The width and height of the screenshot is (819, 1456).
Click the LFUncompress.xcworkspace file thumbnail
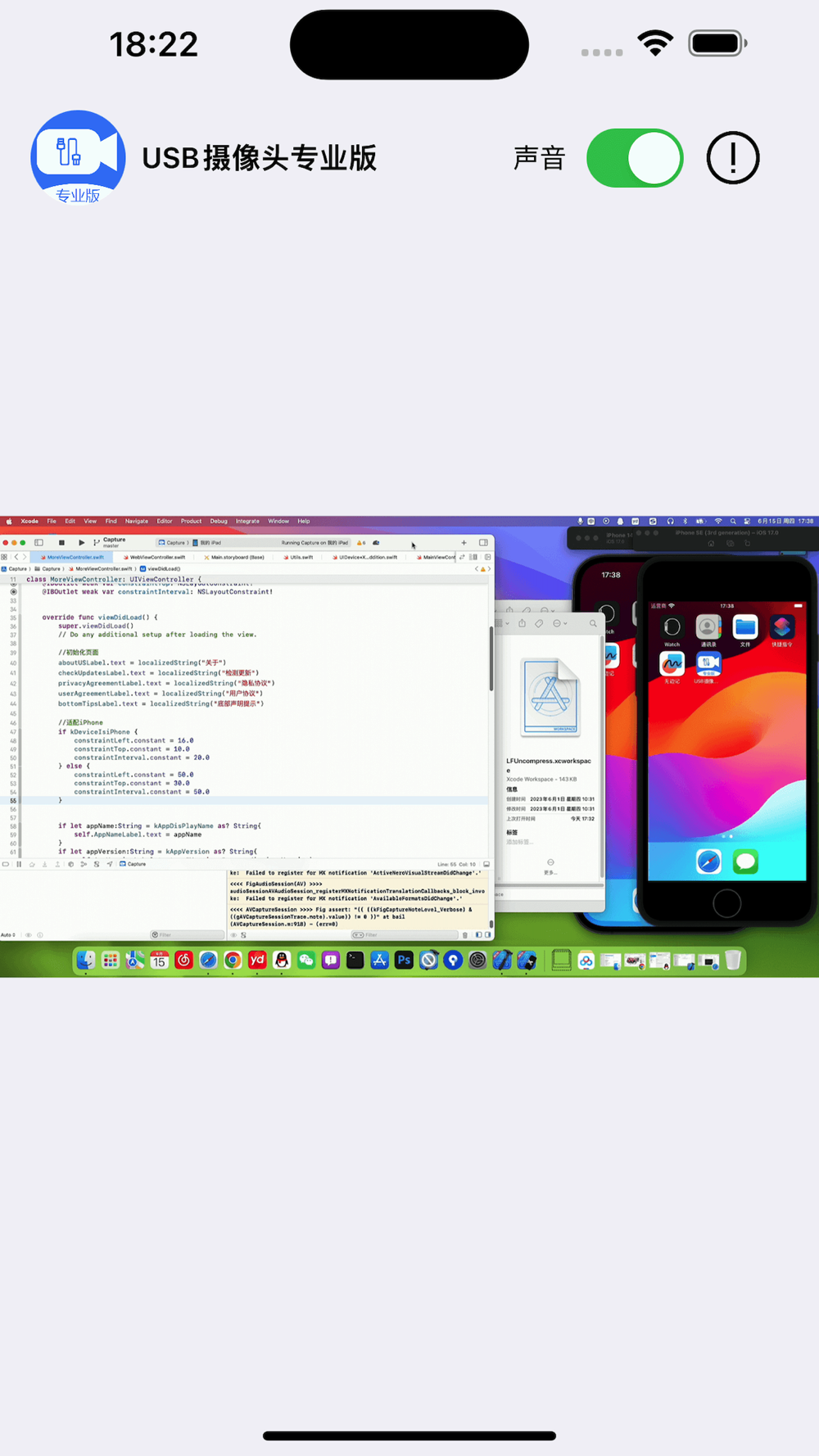(x=550, y=699)
